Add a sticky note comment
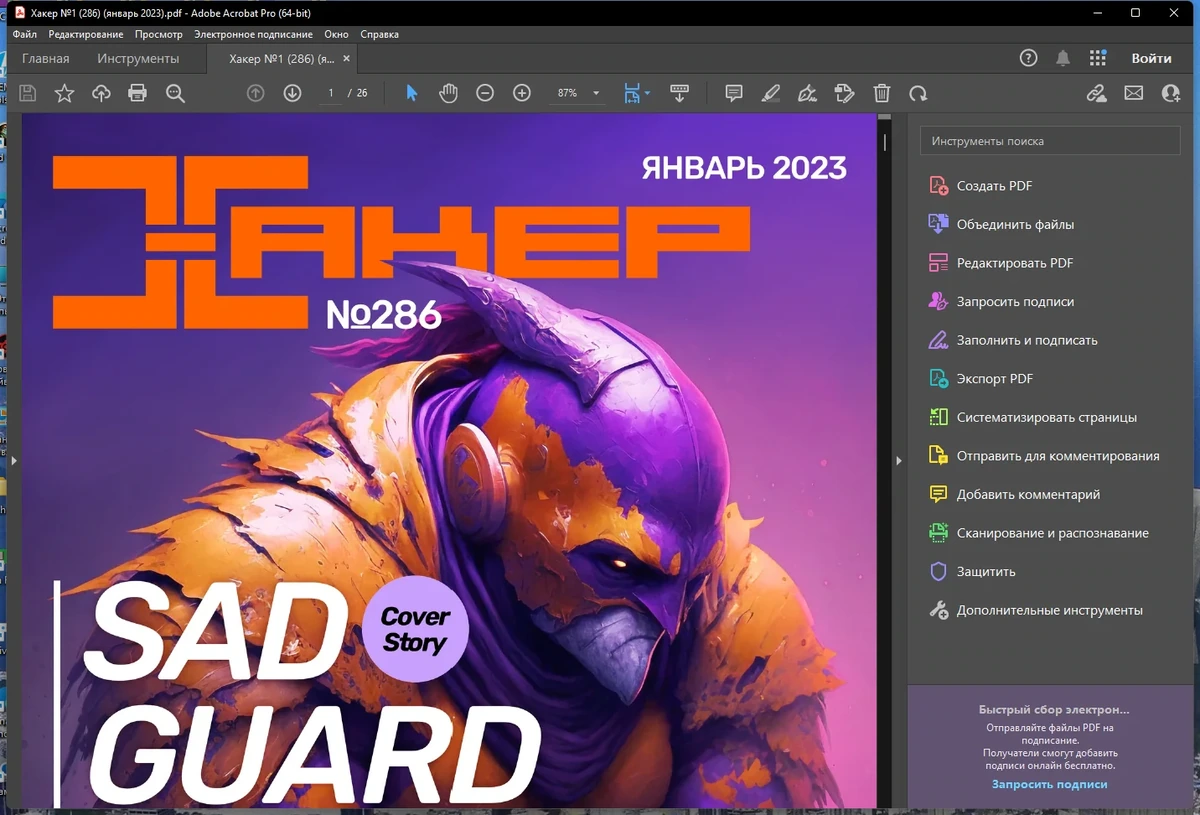Screen dimensions: 1200x815 [734, 93]
